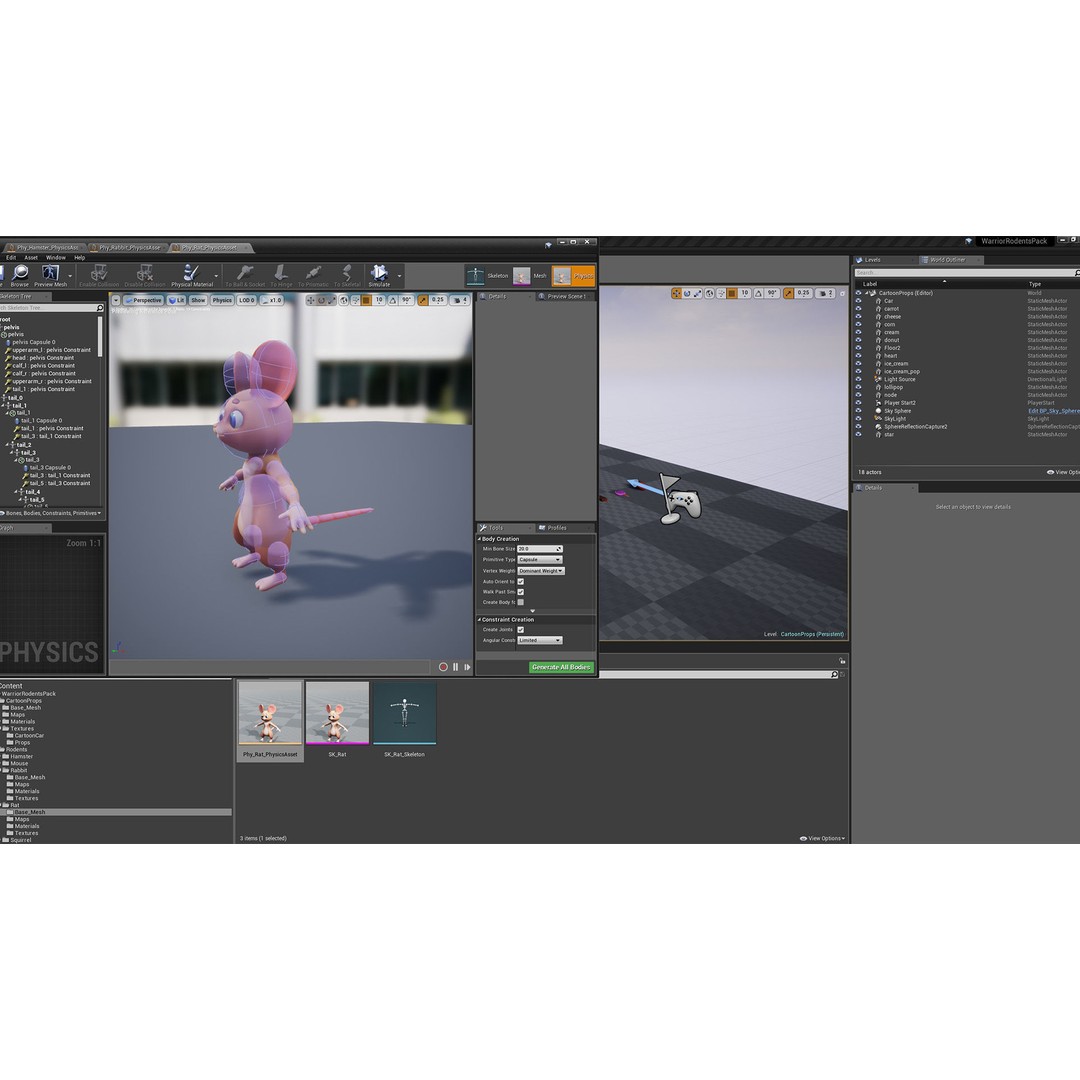This screenshot has width=1080, height=1080.
Task: Open the Perspective viewport dropdown
Action: point(143,300)
